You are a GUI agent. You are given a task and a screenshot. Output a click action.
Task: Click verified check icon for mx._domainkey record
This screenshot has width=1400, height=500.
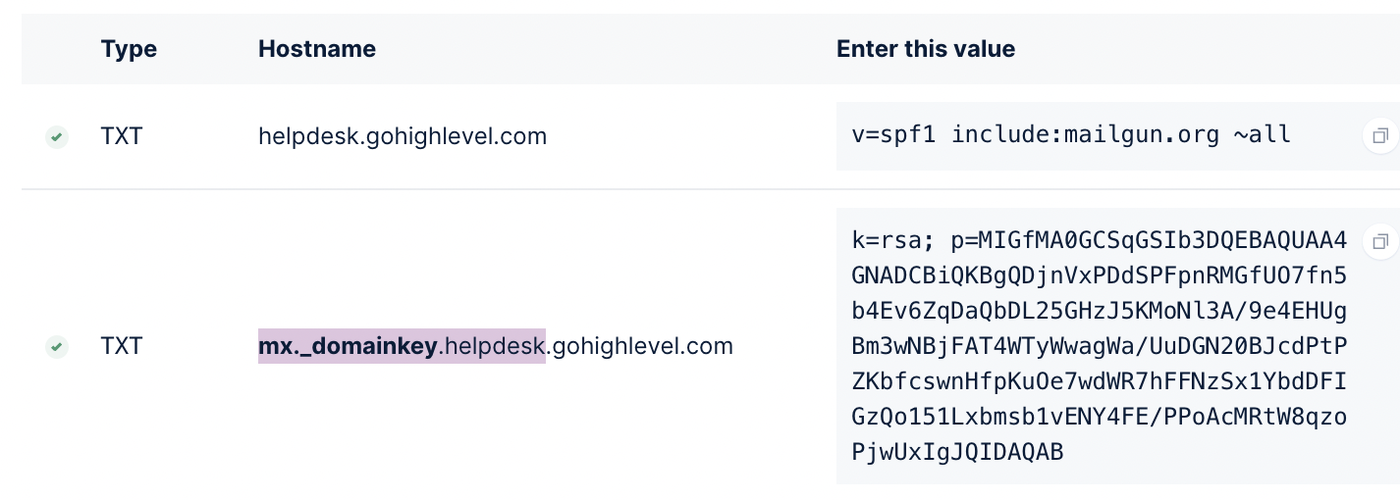pos(57,347)
